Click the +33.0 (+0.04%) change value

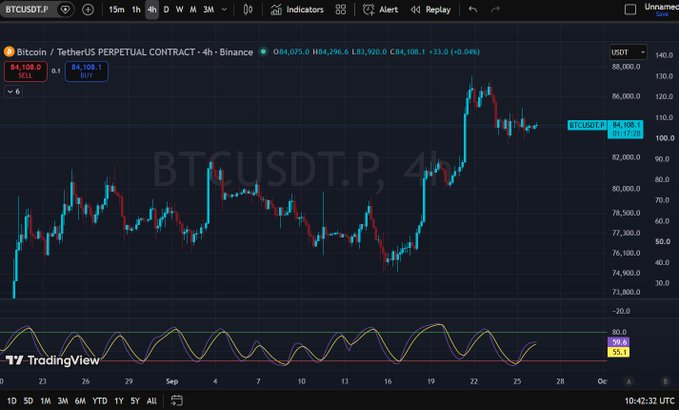pos(454,52)
